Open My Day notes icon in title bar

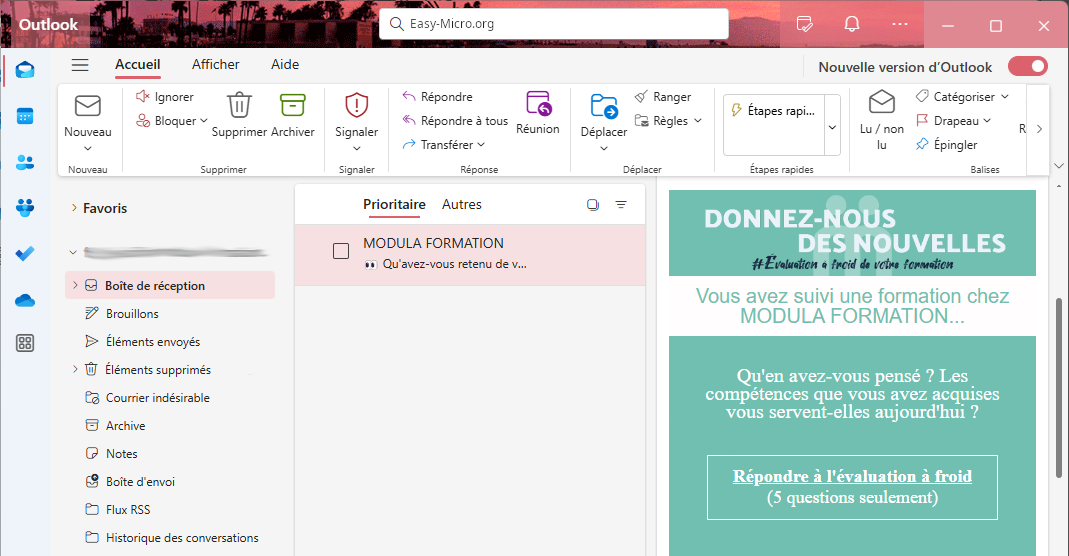[x=804, y=25]
